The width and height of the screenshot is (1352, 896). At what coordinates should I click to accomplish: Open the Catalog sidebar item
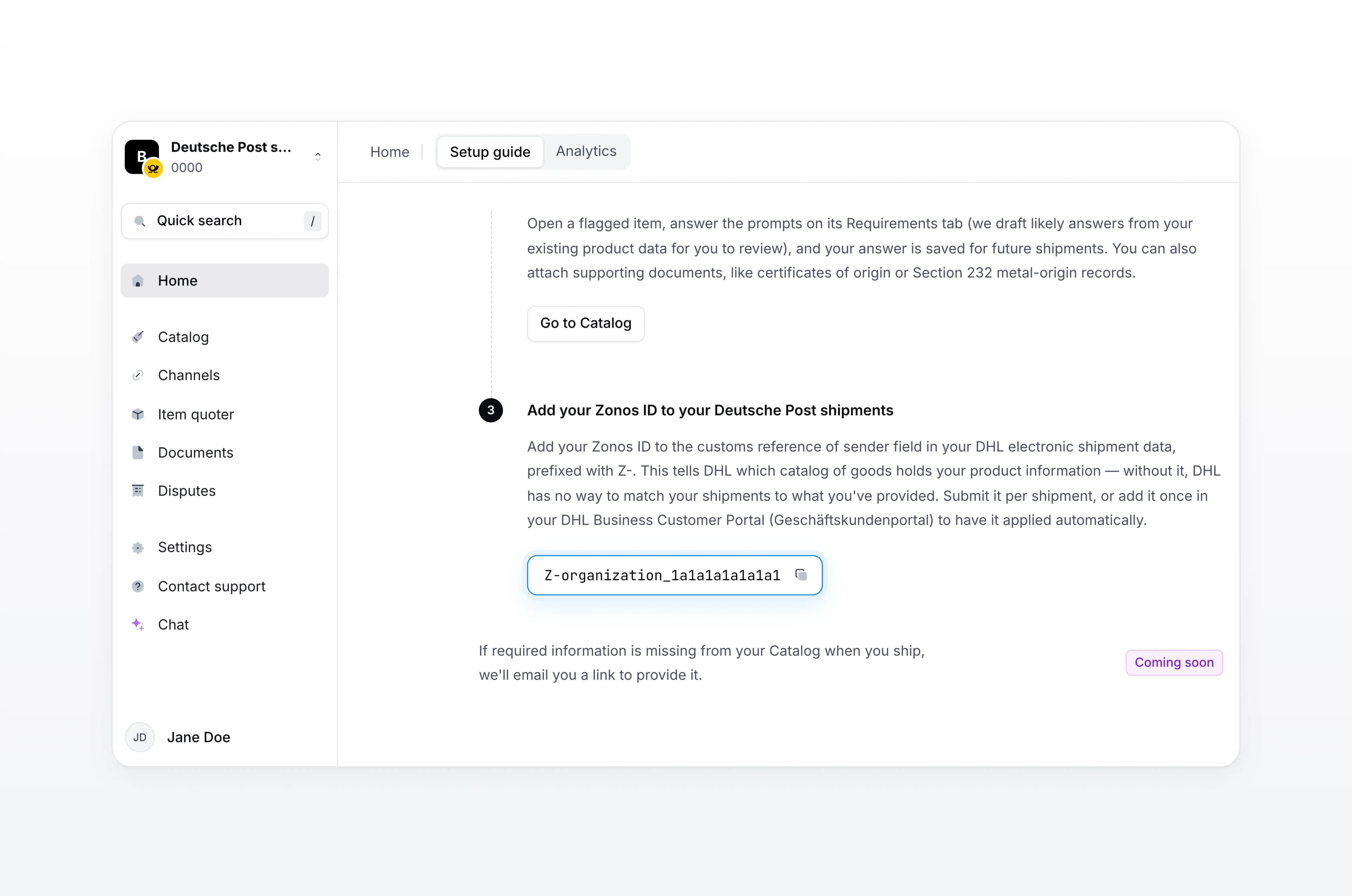(x=225, y=336)
